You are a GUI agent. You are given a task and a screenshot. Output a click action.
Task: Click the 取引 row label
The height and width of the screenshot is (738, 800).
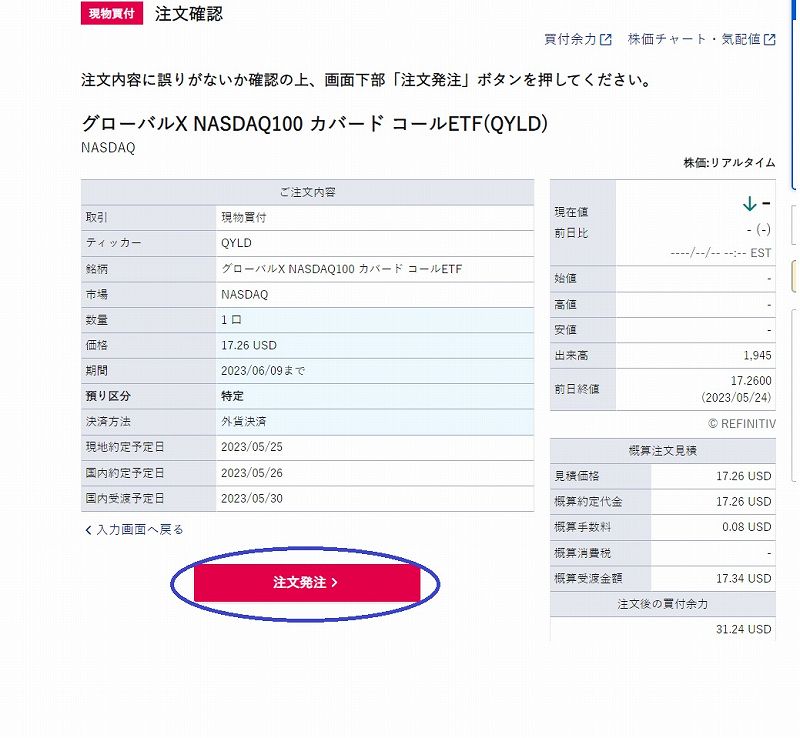pyautogui.click(x=96, y=218)
